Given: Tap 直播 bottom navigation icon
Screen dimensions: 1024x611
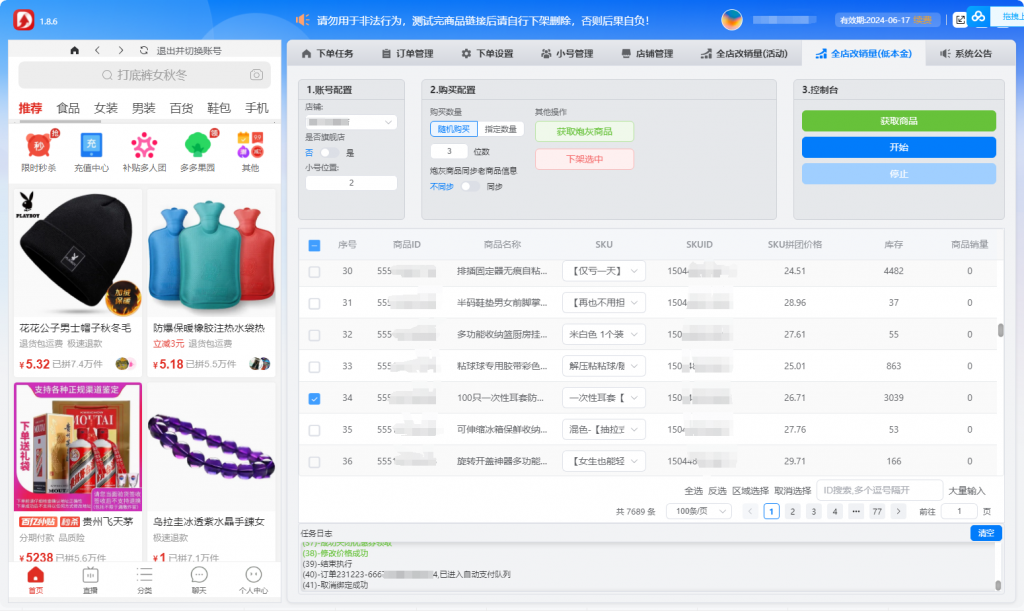Looking at the screenshot, I should (90, 575).
